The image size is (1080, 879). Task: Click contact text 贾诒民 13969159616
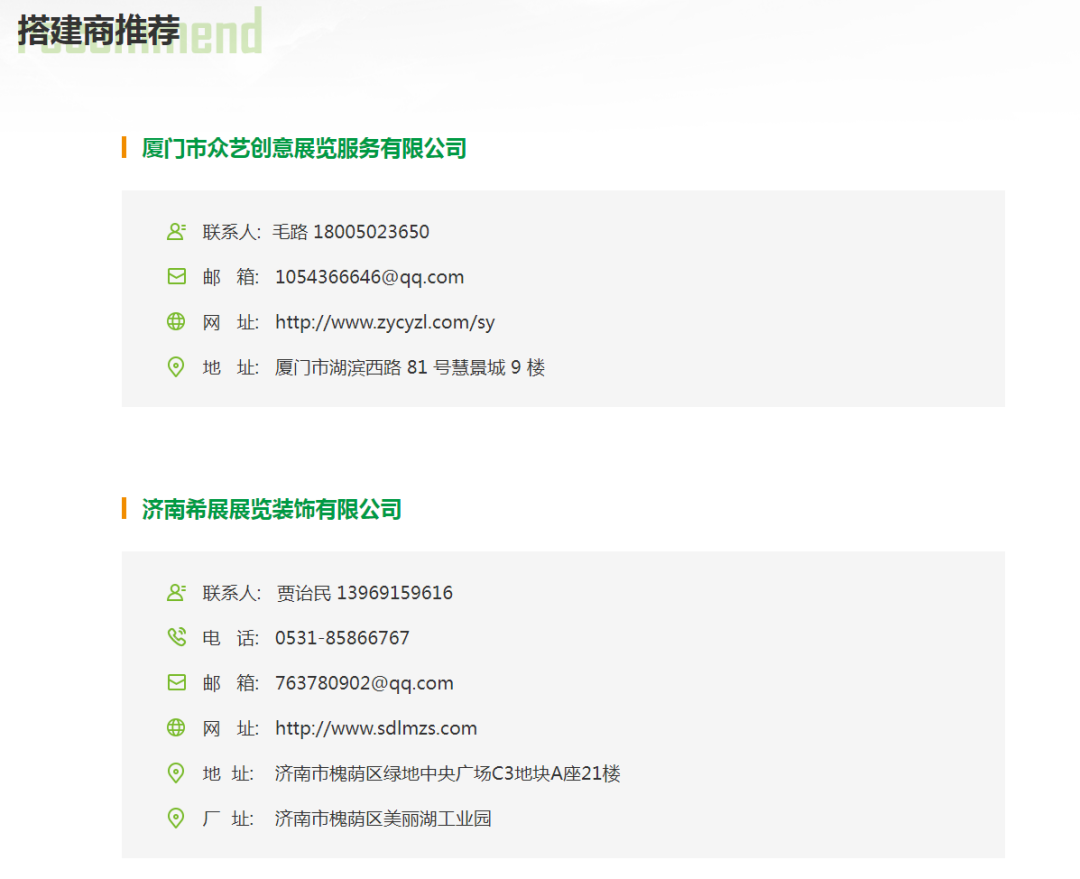click(364, 593)
